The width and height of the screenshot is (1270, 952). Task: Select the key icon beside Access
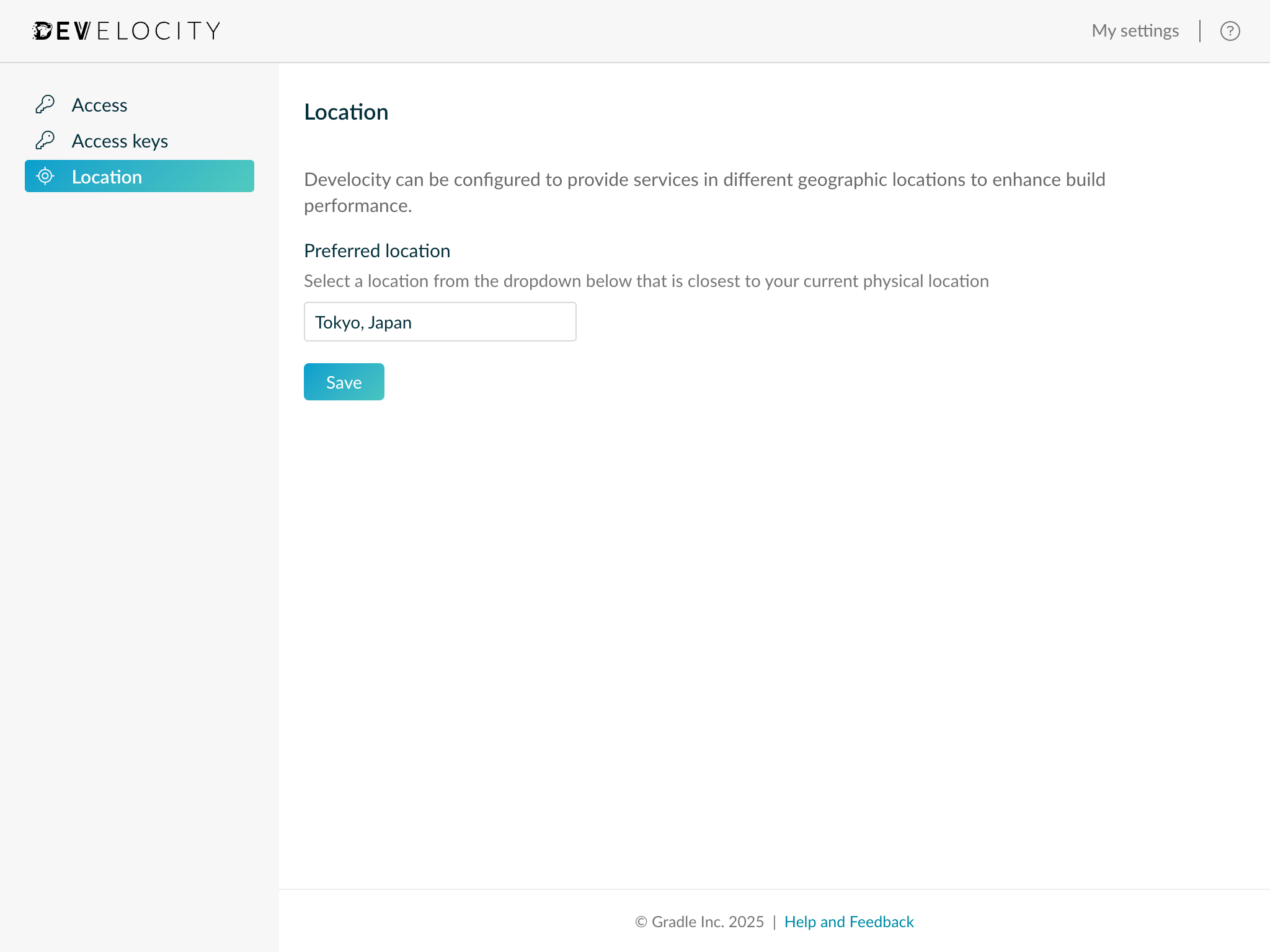44,104
